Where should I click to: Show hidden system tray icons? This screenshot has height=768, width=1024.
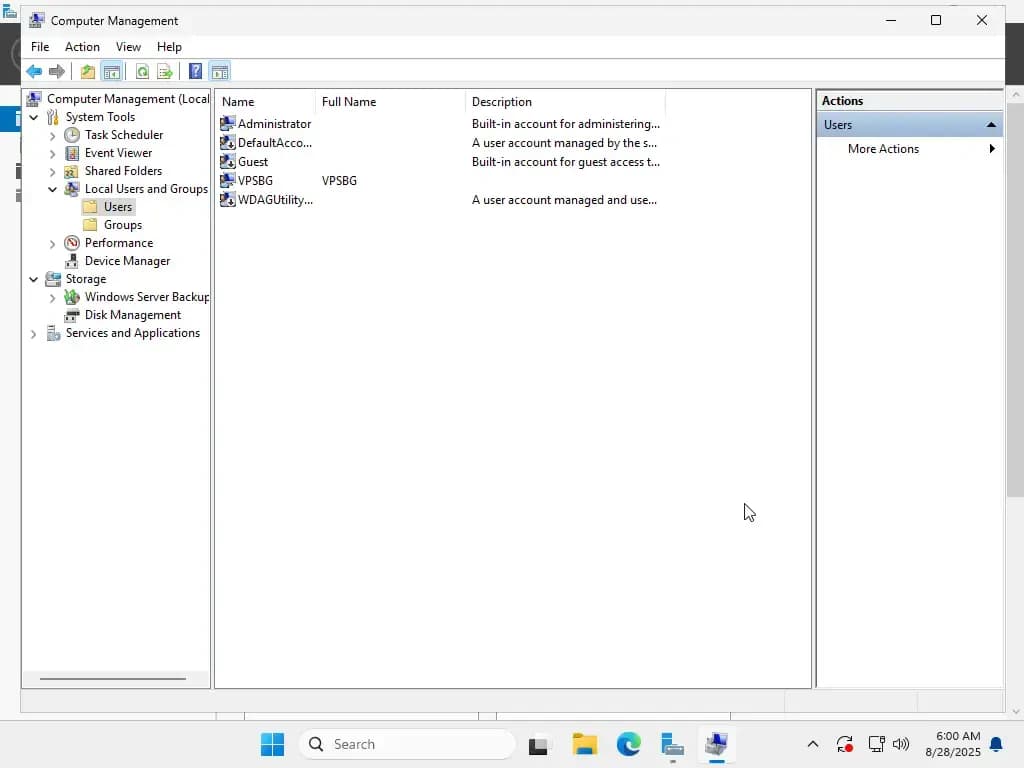pyautogui.click(x=812, y=744)
